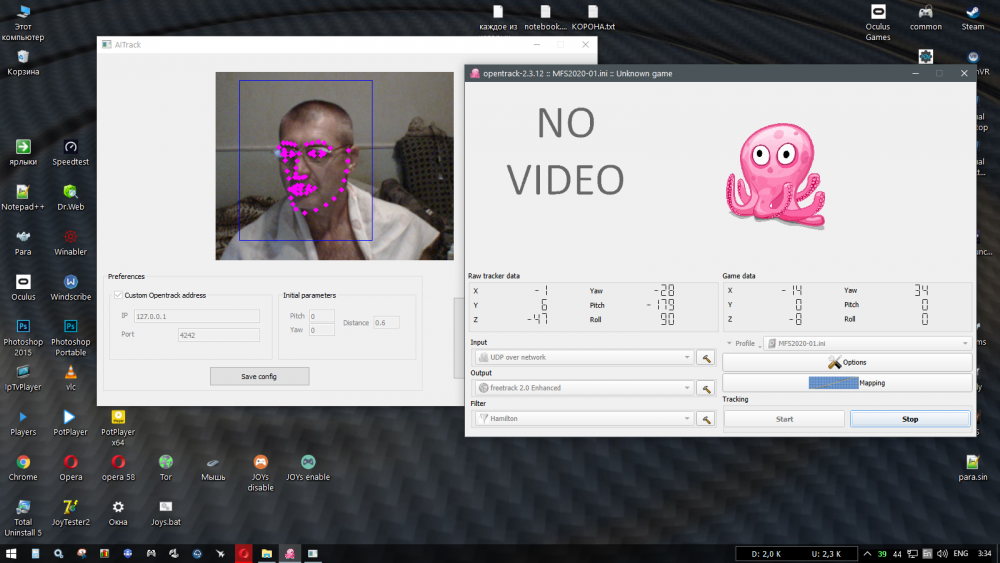Screen dimensions: 1000x563
Task: Click Port field showing 4242
Action: coord(219,335)
